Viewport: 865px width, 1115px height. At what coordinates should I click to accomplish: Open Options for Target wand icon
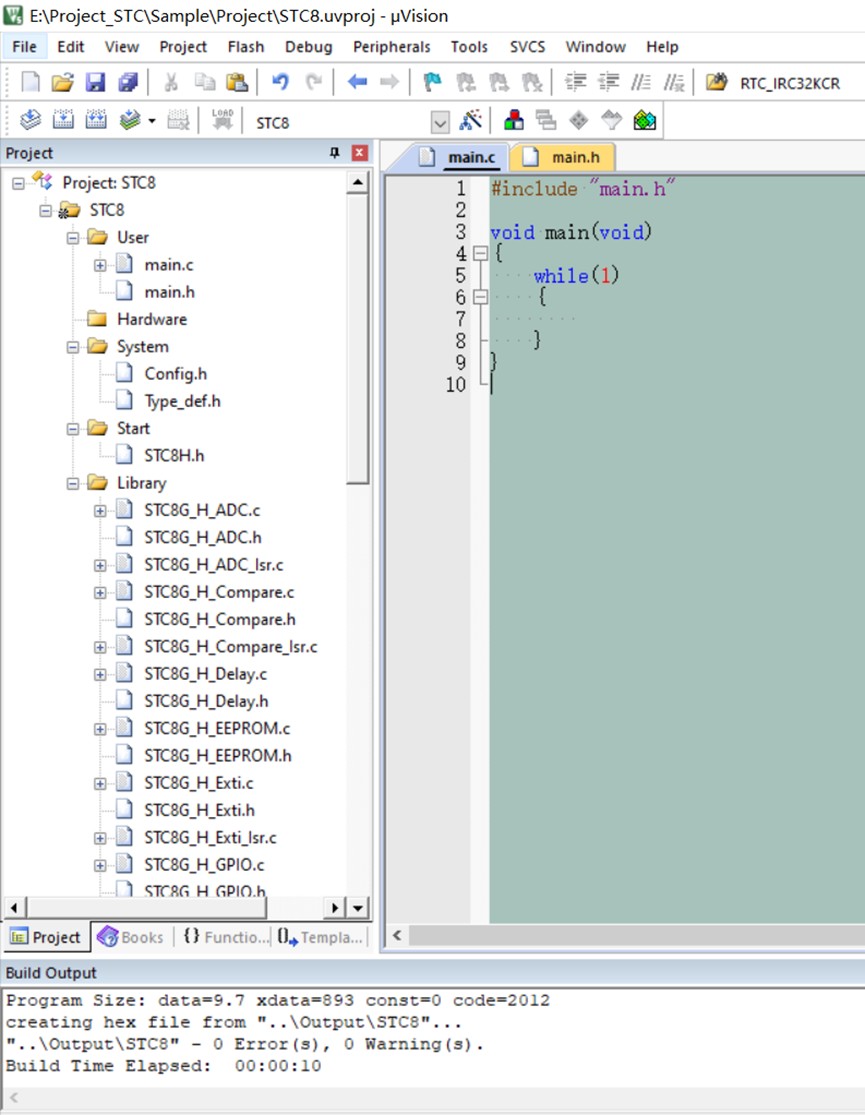click(x=470, y=120)
